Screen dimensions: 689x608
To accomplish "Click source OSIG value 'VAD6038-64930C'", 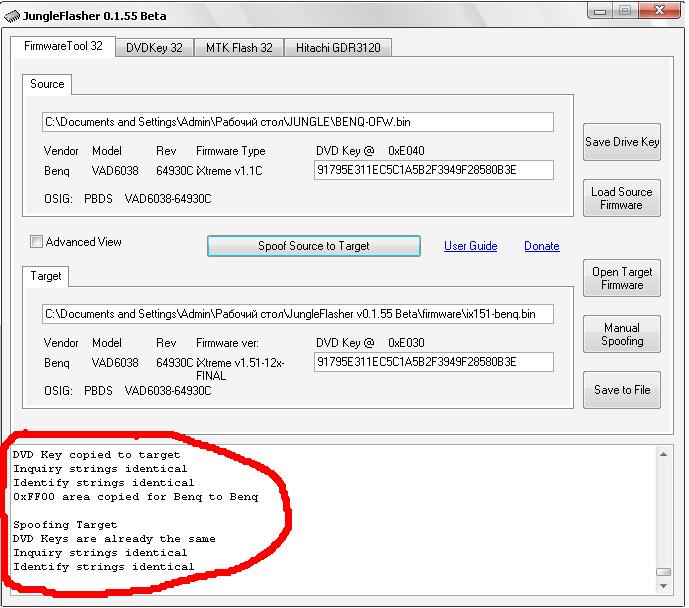I will pos(168,199).
